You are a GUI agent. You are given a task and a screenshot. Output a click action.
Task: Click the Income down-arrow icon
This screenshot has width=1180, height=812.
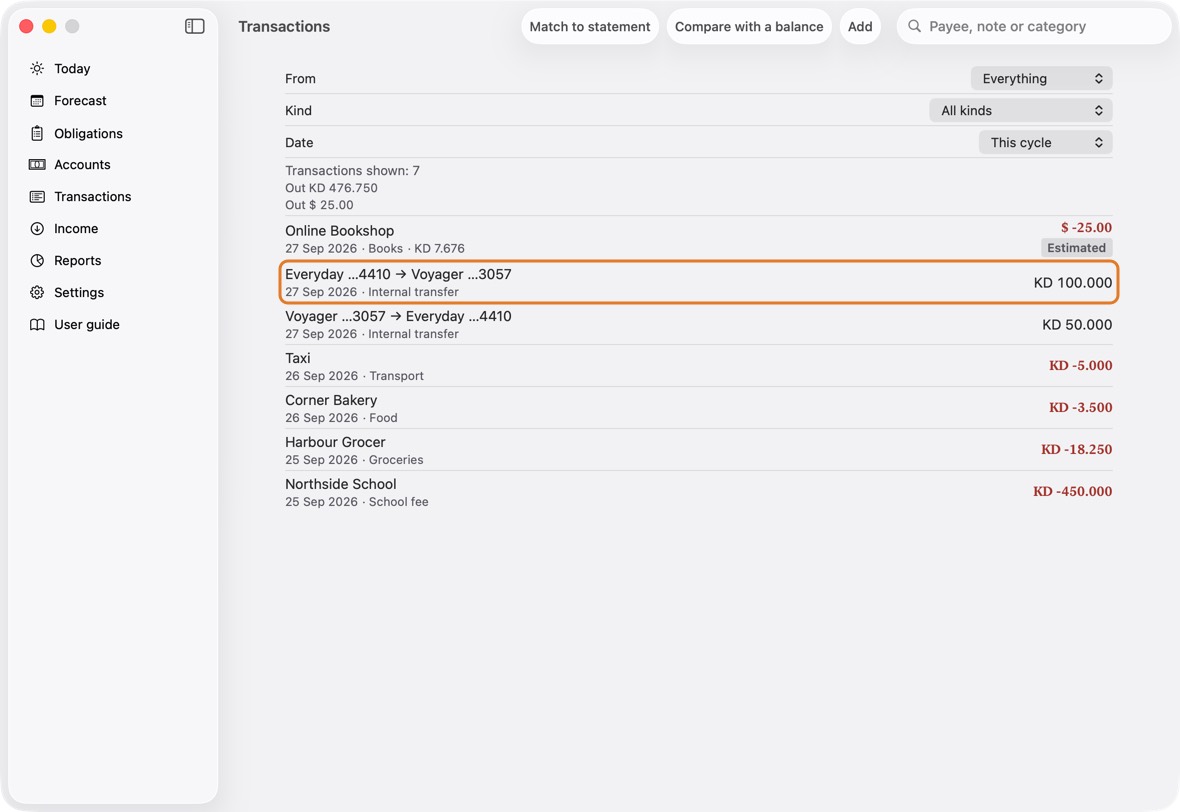(37, 229)
